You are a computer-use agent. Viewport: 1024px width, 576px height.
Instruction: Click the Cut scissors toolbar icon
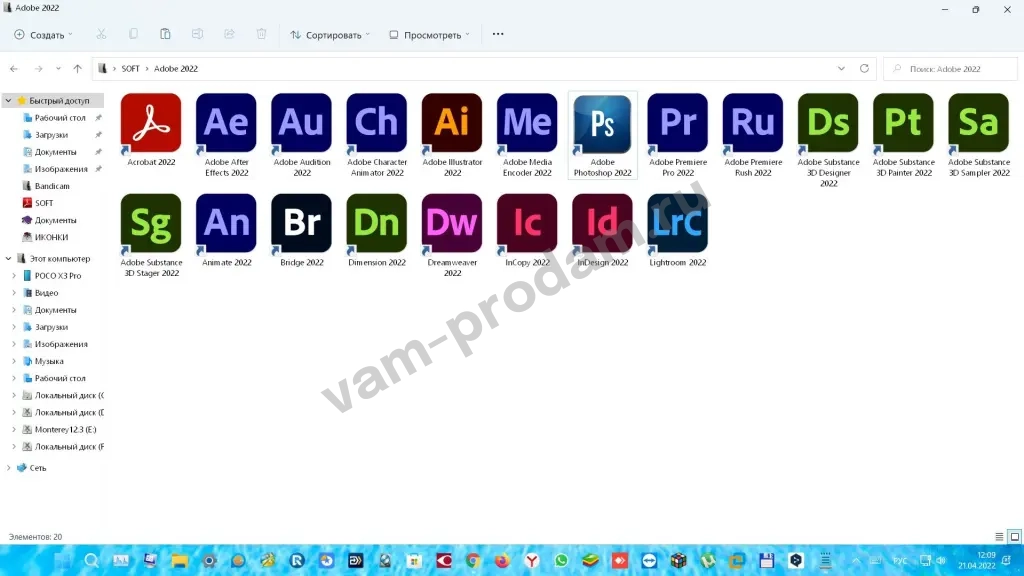[x=101, y=34]
